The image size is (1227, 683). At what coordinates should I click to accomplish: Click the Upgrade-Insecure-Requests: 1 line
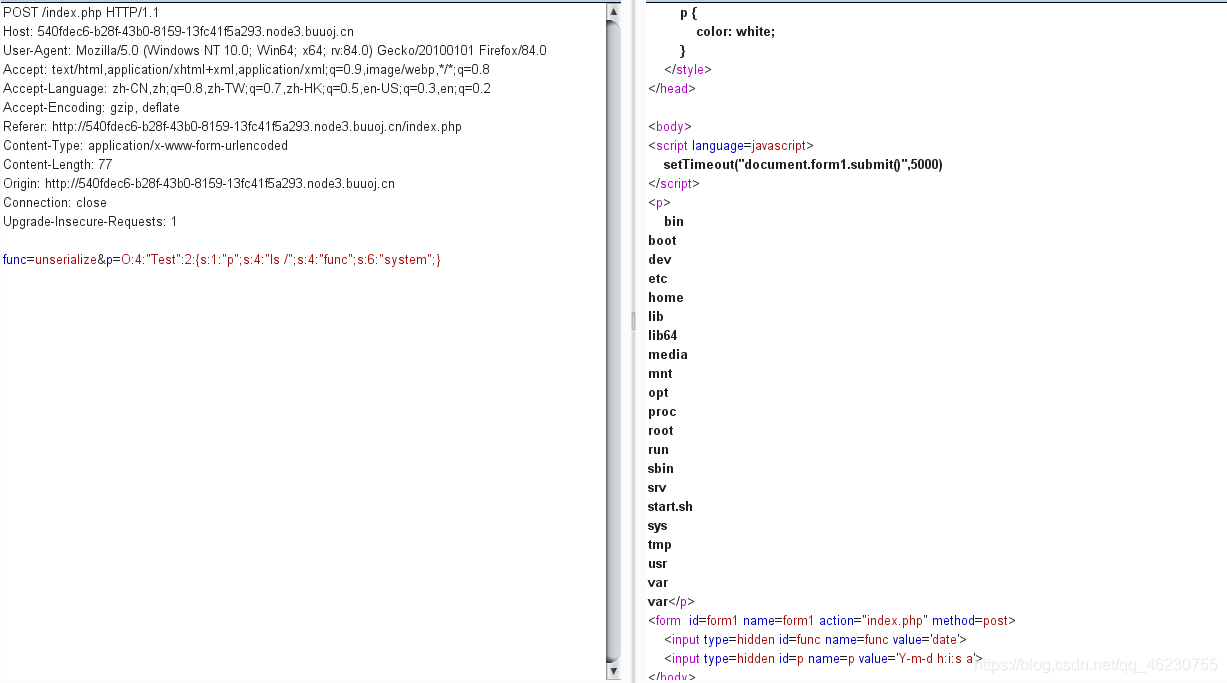point(90,221)
